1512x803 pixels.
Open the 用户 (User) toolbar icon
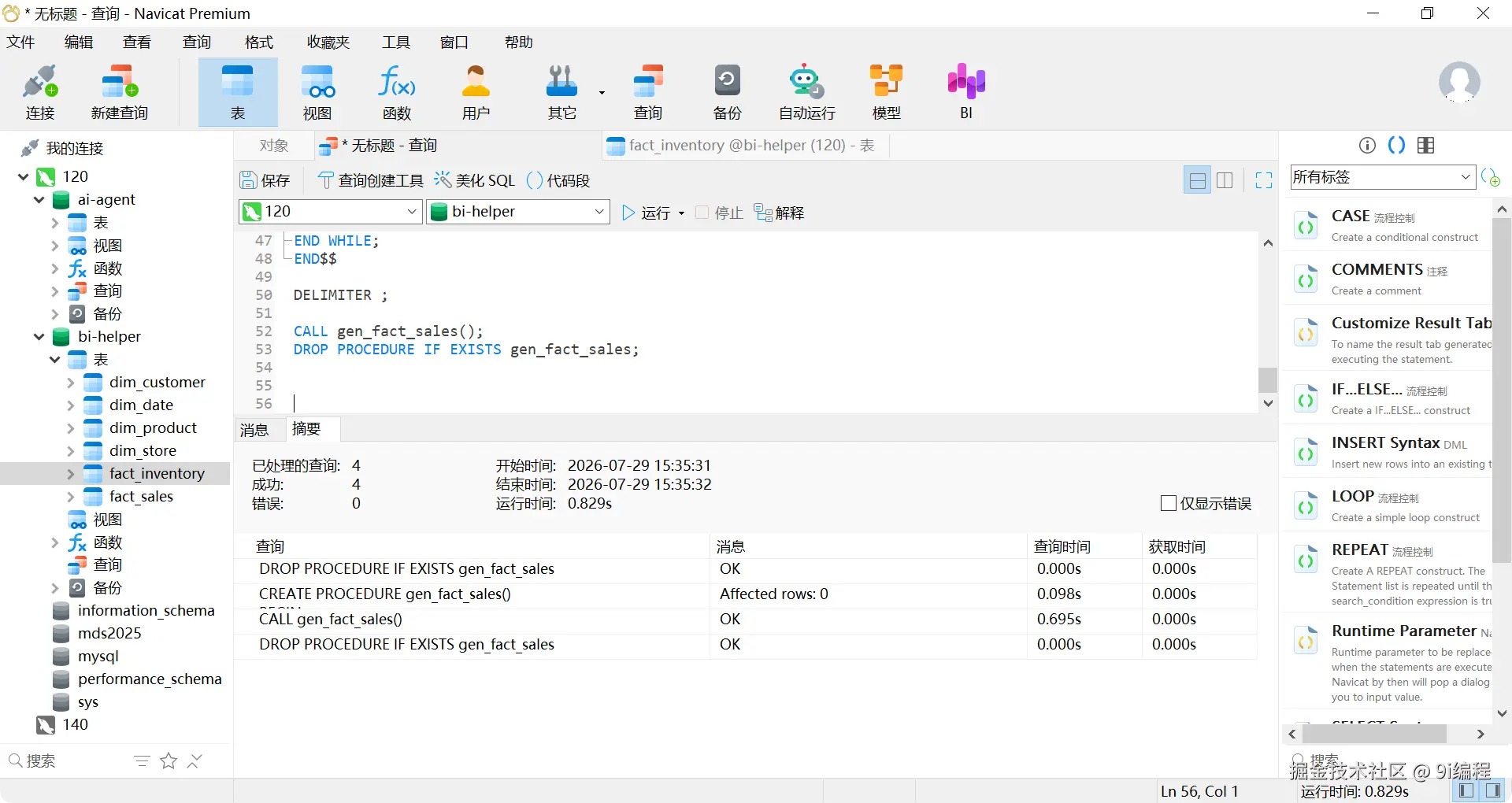(x=476, y=92)
